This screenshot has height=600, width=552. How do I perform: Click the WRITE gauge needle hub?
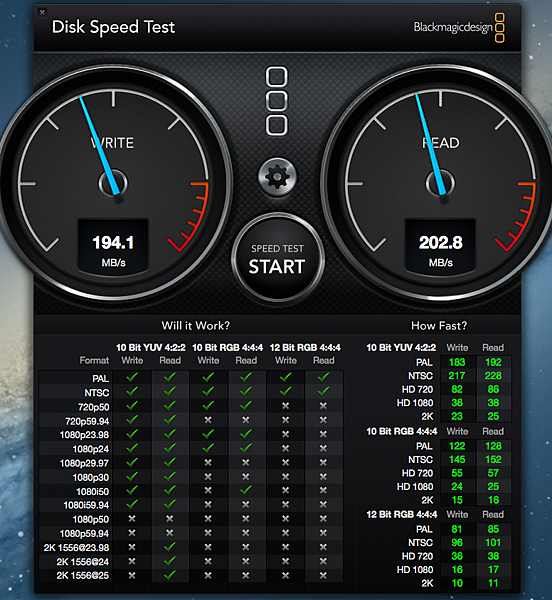tap(113, 183)
